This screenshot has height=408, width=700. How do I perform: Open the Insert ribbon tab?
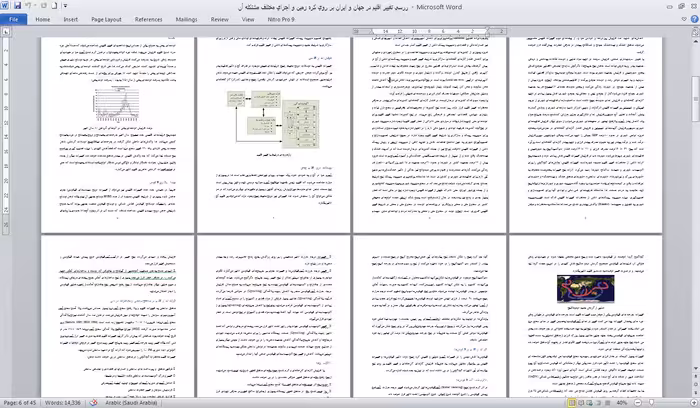pos(71,19)
